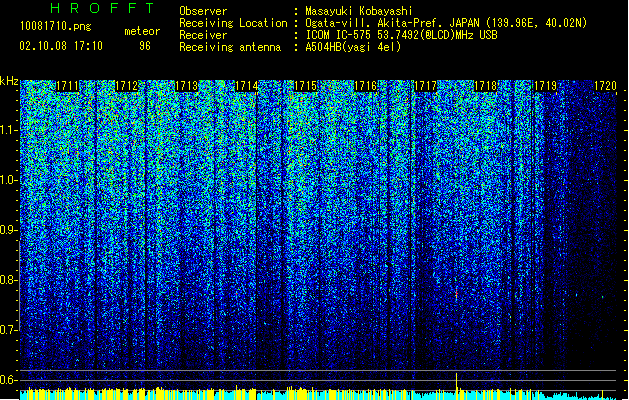Viewport: 629px width, 400px height.
Task: Click time marker 1711
Action: (x=67, y=86)
